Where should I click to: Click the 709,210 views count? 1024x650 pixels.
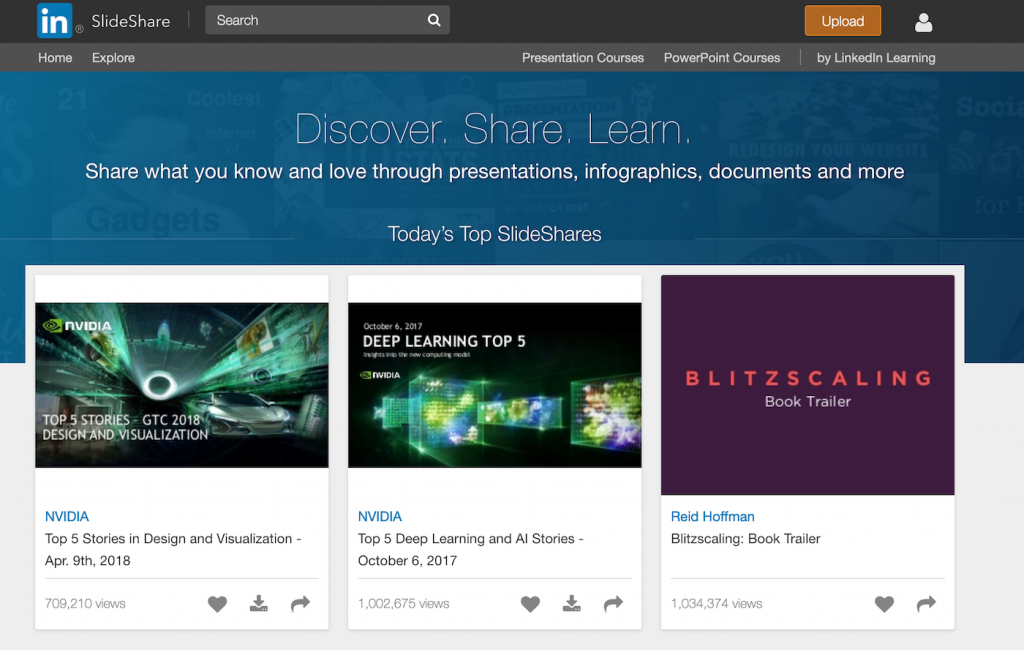85,604
